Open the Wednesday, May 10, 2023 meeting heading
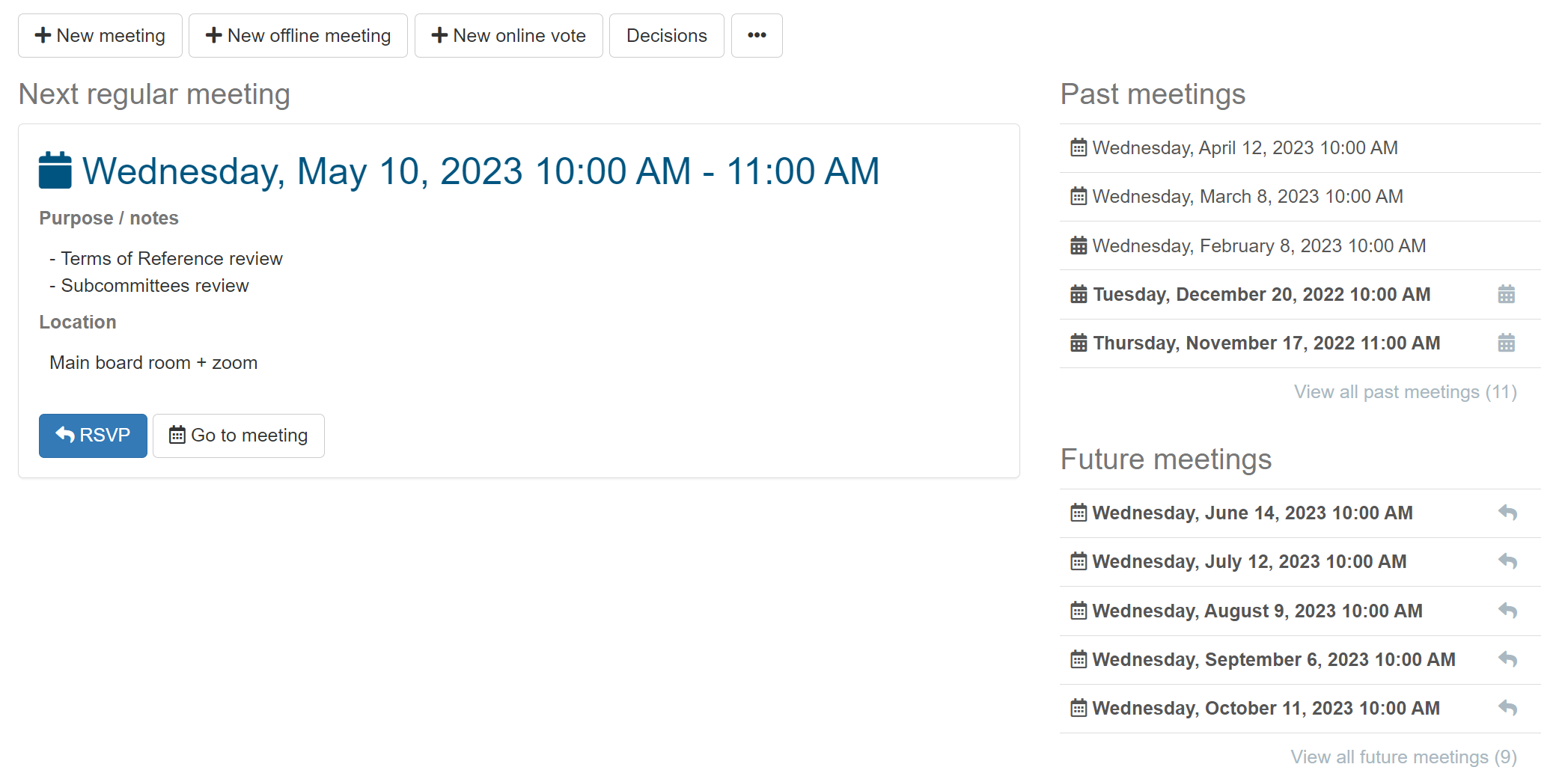This screenshot has height=779, width=1568. pos(481,171)
